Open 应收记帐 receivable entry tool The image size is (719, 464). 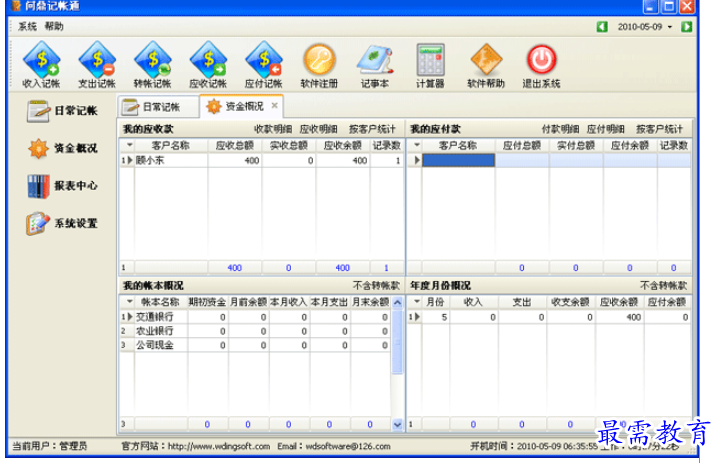(208, 64)
